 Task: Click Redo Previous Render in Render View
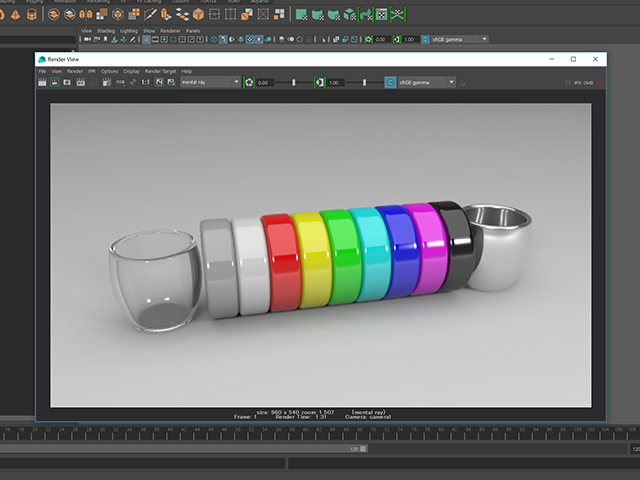click(42, 82)
